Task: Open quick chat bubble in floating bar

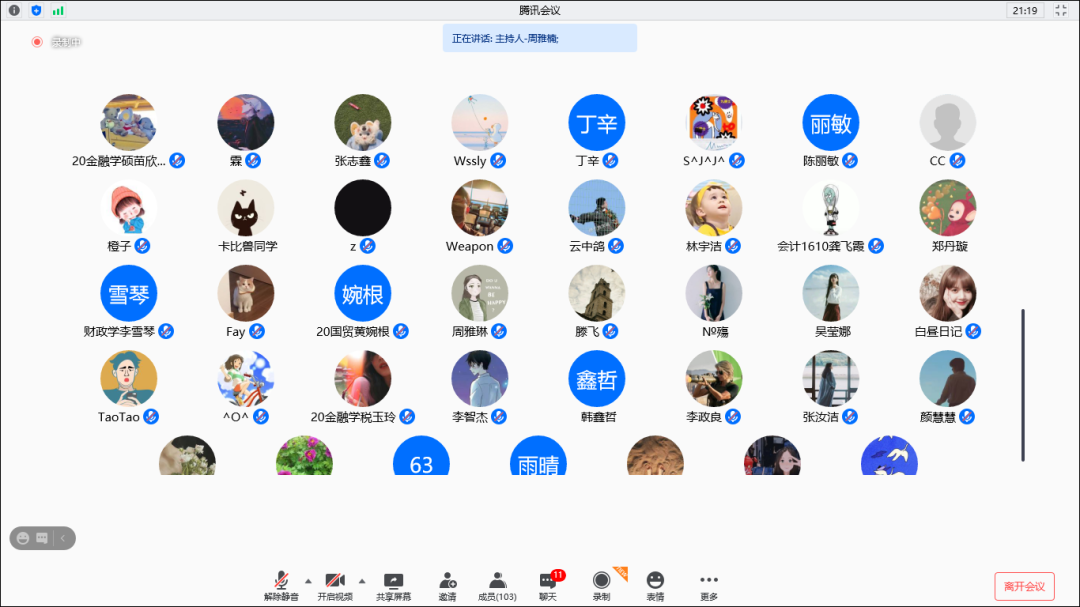Action: 42,538
